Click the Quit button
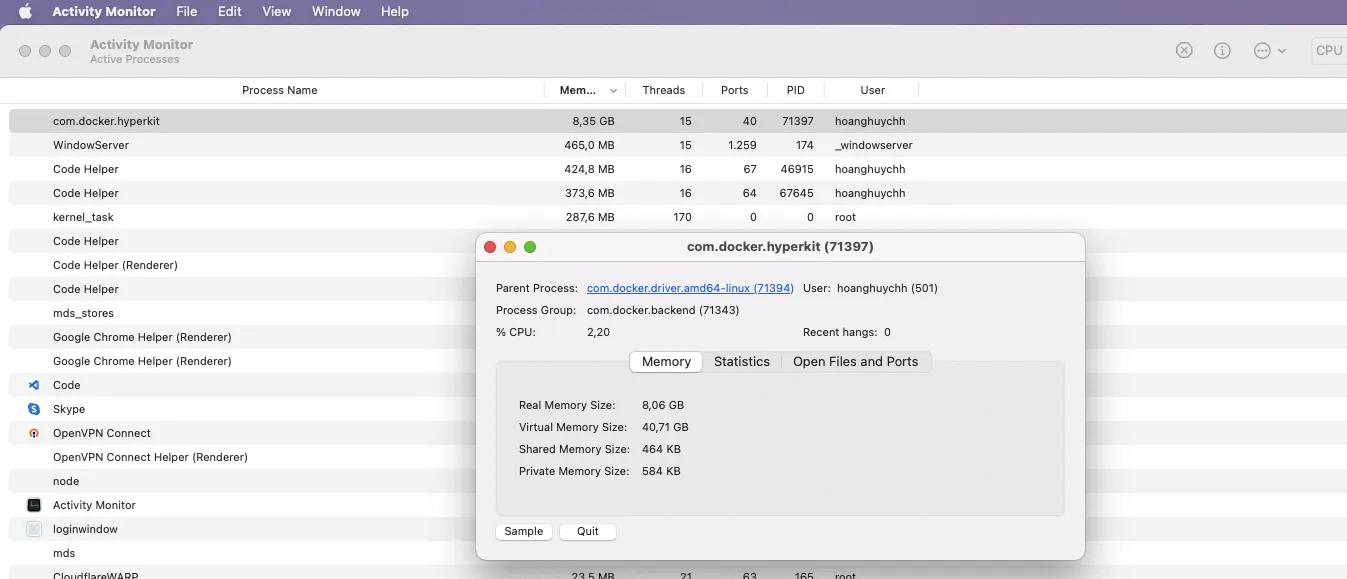 coord(588,531)
